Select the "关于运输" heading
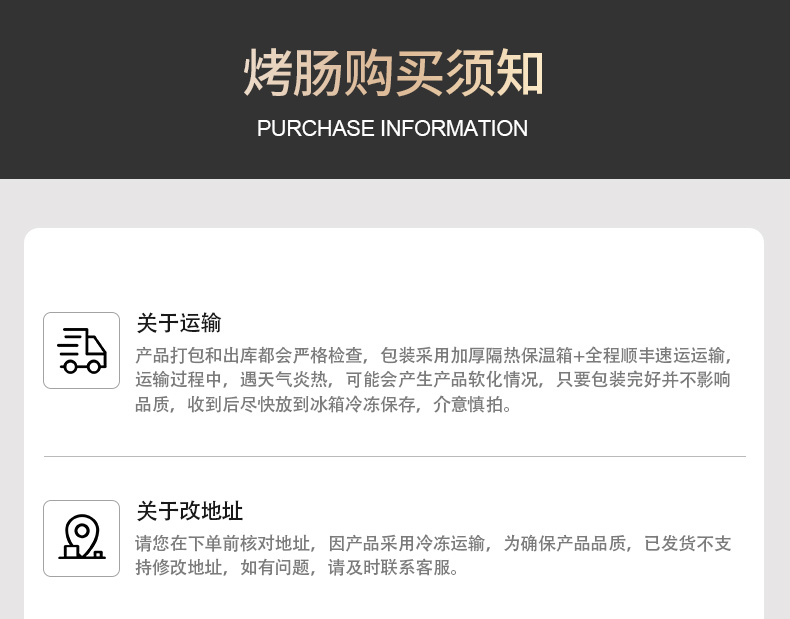The image size is (790, 619). tap(178, 323)
